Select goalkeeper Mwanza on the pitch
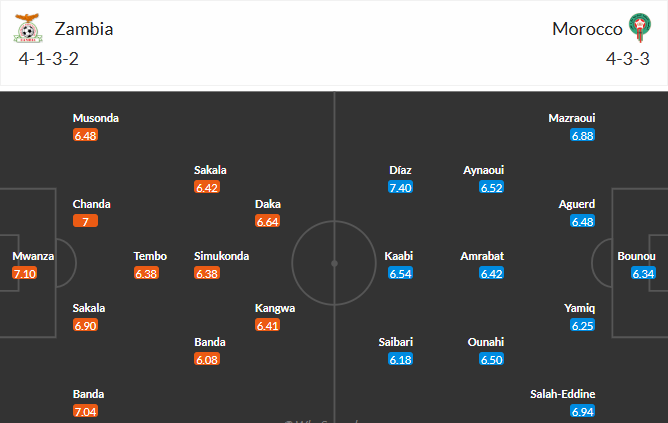This screenshot has width=668, height=423. click(33, 256)
